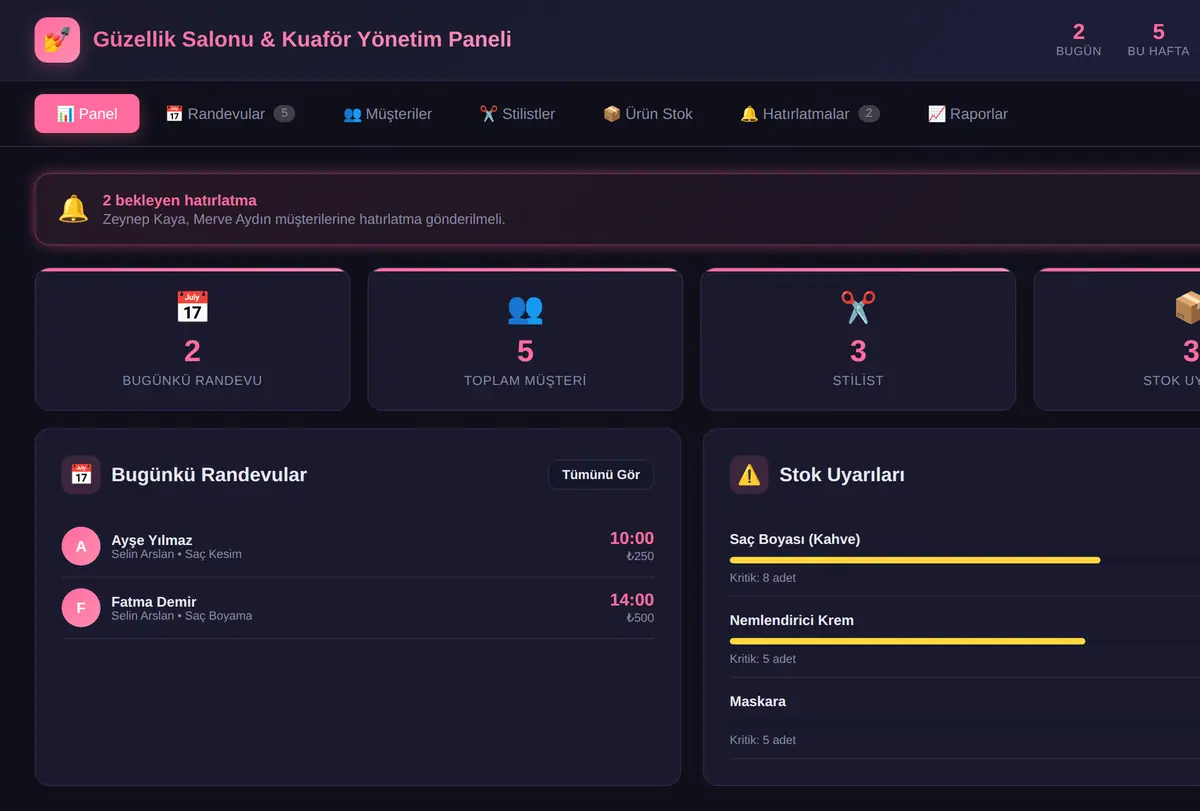Click the ₺500 price
1200x811 pixels.
coord(640,618)
